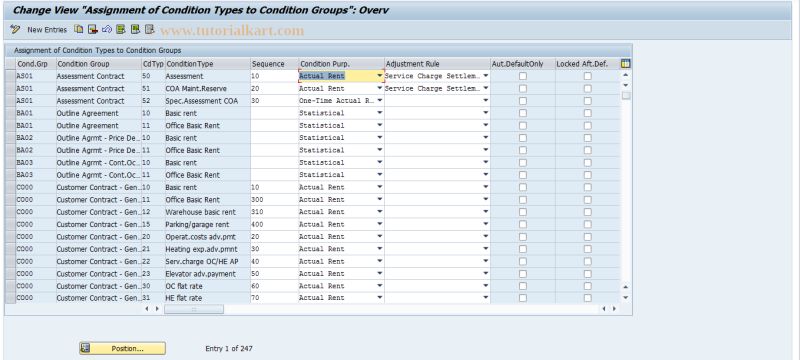Open Condition Purp. dropdown for COA Maint.Reserve

tap(380, 88)
